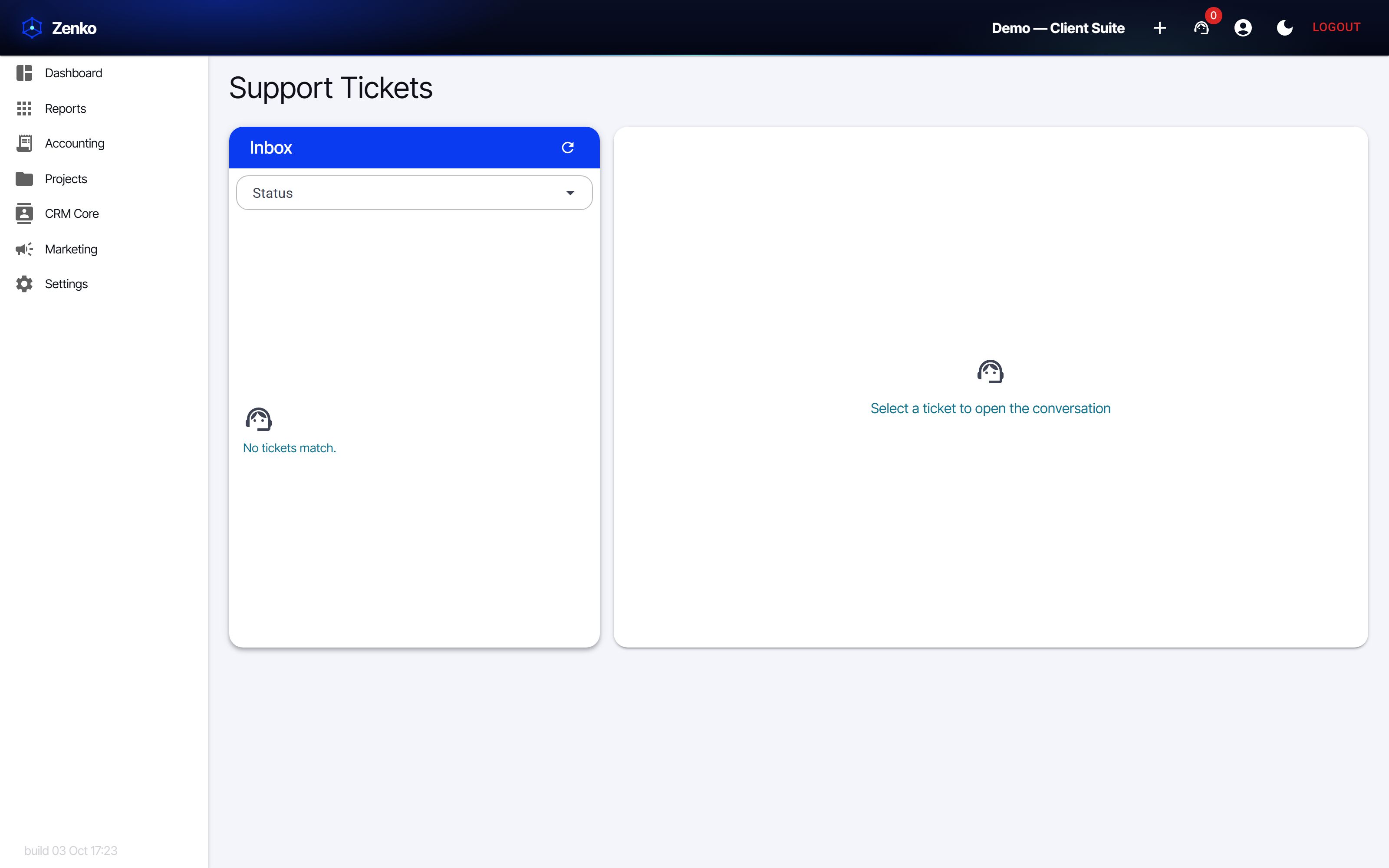Screen dimensions: 1389x868
Task: Click the red notification badge showing 0
Action: coord(1213,16)
